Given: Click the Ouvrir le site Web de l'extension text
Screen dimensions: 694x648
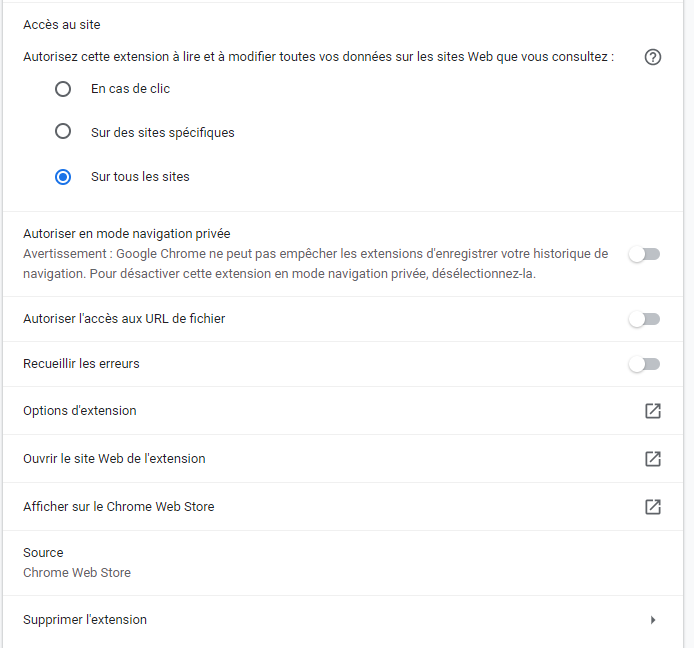Looking at the screenshot, I should pyautogui.click(x=114, y=459).
